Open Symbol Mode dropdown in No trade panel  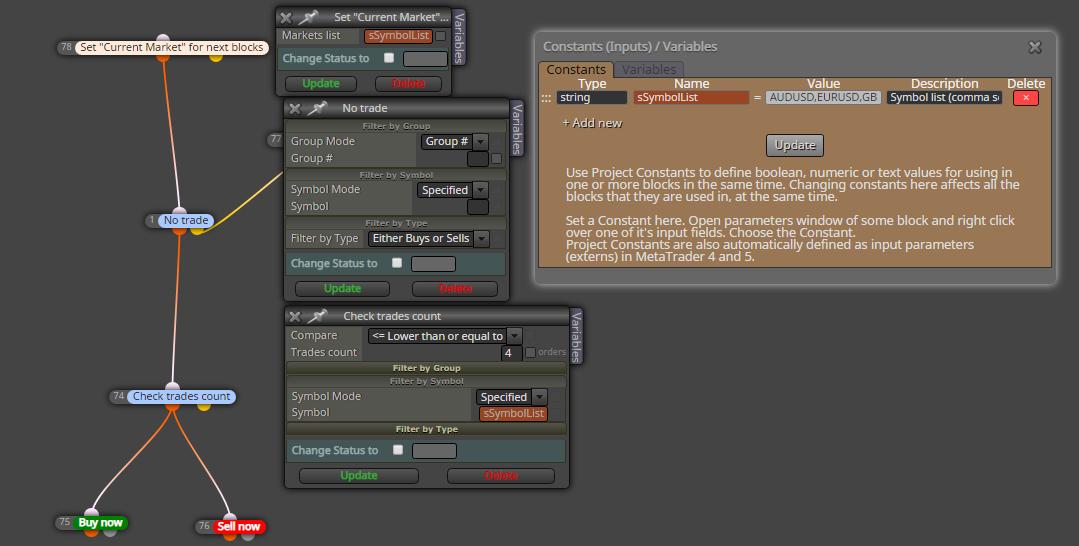click(x=453, y=190)
